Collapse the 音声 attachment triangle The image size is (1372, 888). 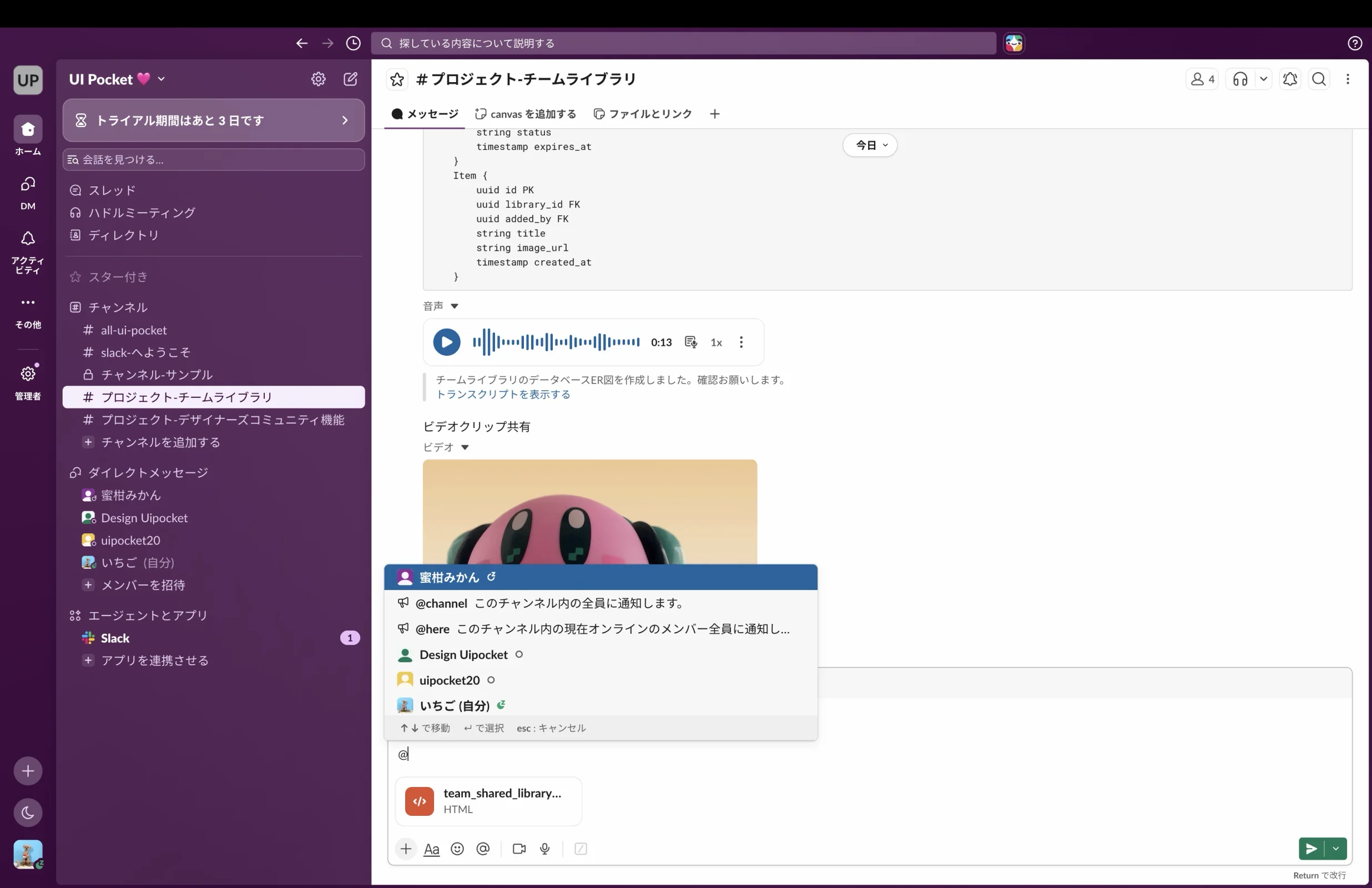click(x=454, y=306)
